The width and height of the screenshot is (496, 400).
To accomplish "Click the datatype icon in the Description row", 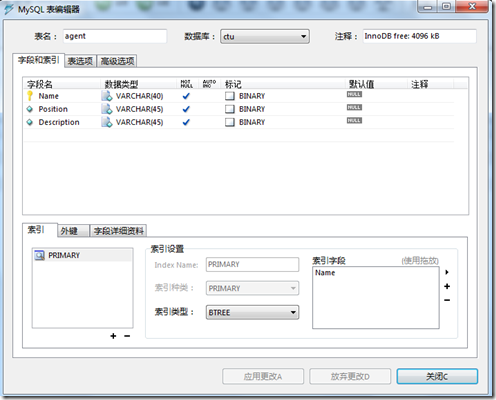I will point(107,122).
